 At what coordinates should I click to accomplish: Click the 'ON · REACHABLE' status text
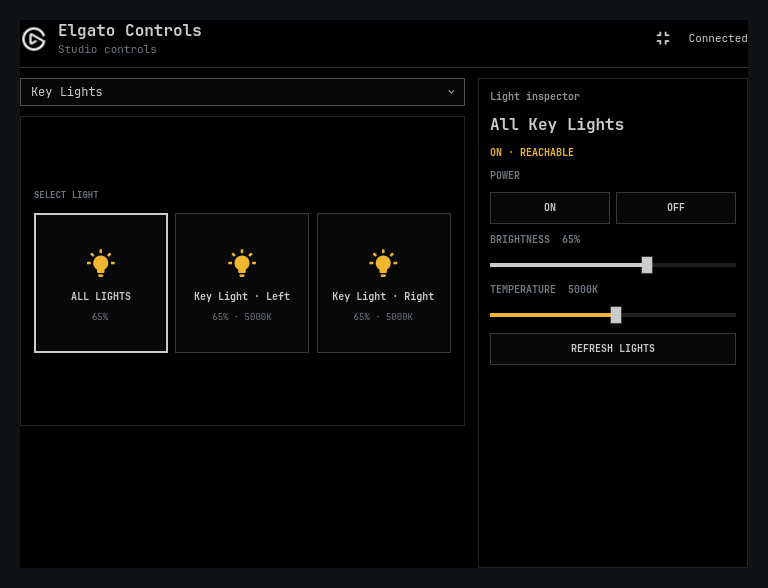[x=532, y=152]
